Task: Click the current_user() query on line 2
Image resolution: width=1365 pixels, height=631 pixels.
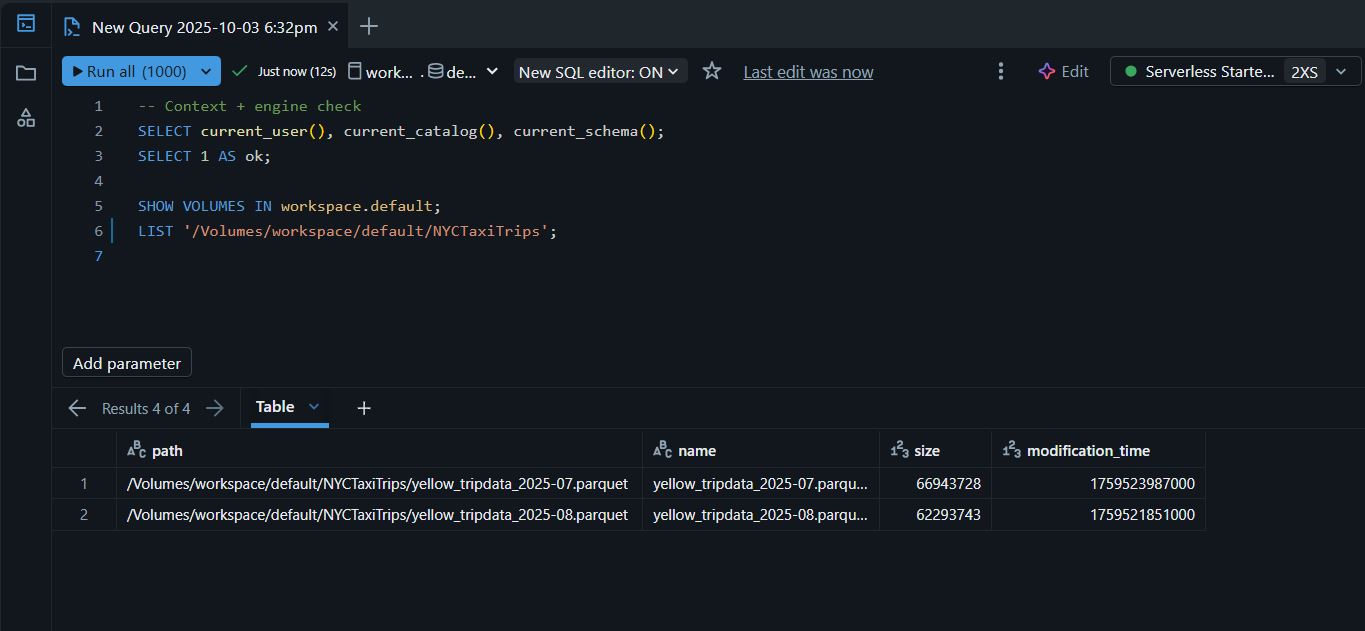Action: pos(401,131)
